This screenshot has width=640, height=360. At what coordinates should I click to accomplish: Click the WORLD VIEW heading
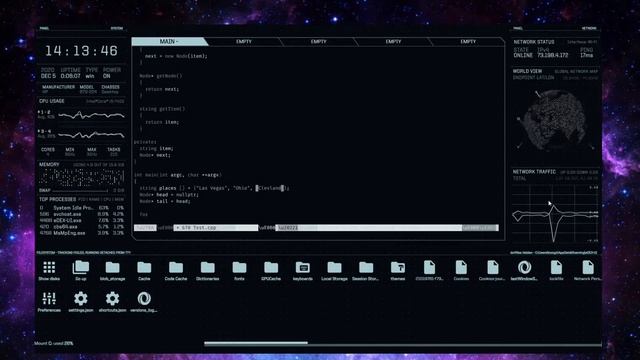coord(527,71)
